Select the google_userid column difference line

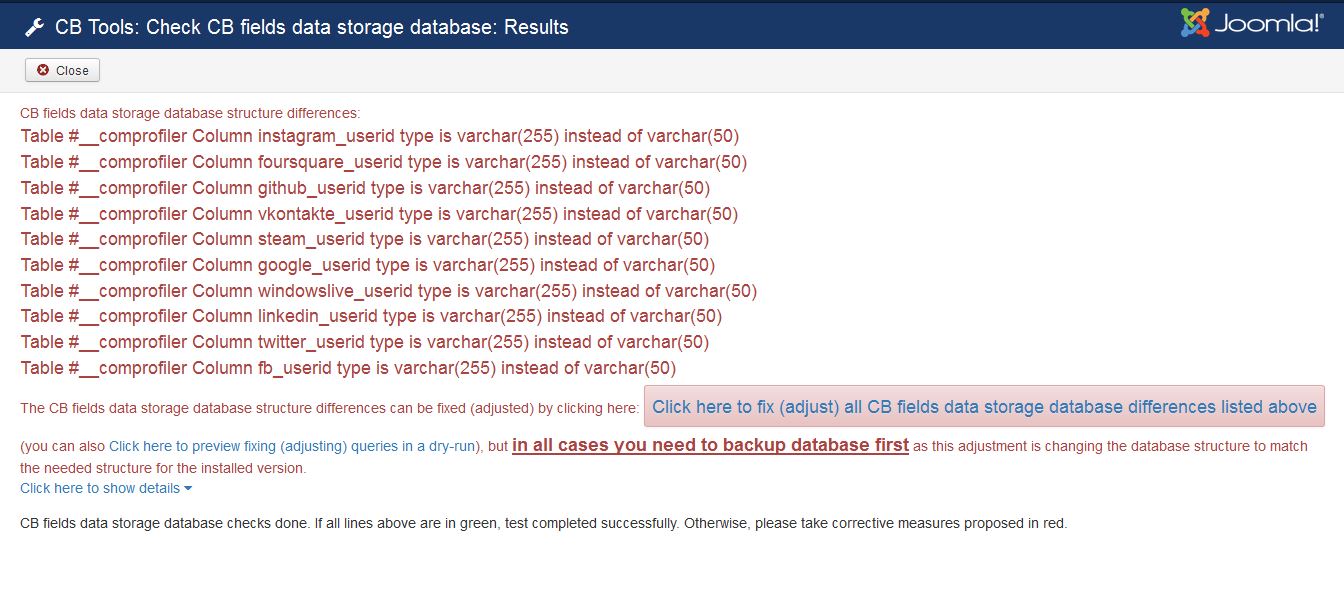click(x=368, y=265)
